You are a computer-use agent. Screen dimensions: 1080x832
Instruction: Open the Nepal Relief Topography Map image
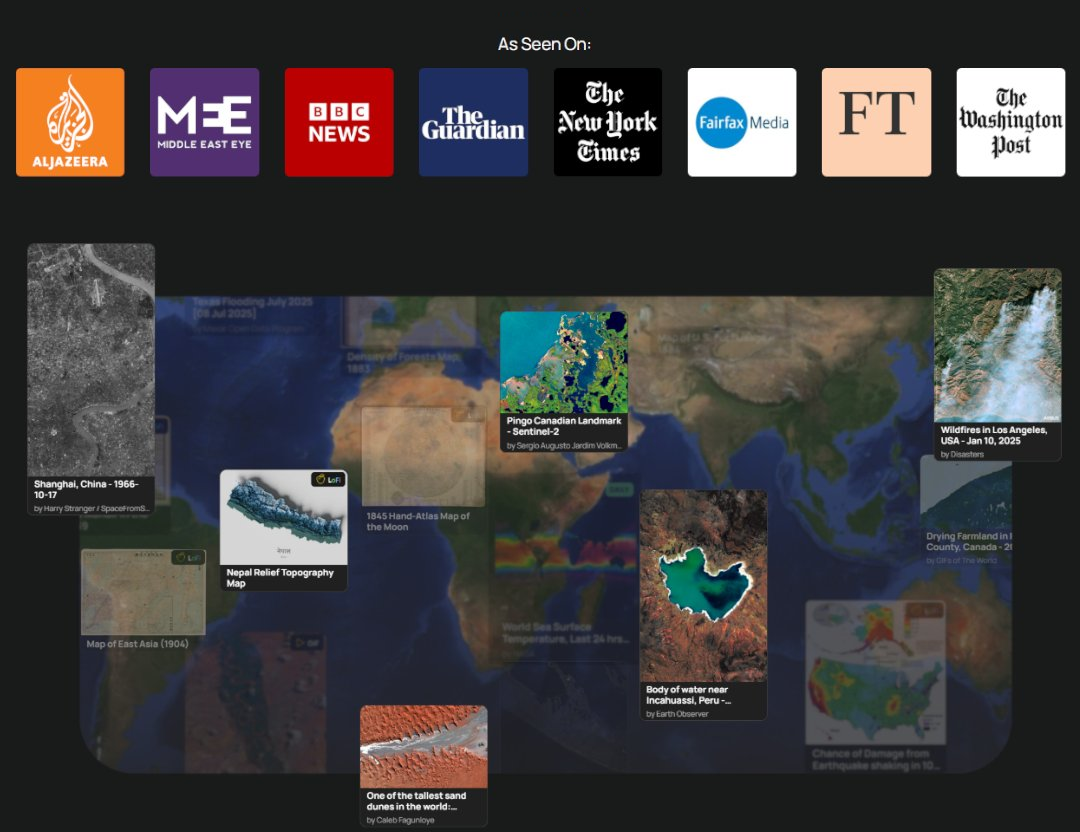pyautogui.click(x=284, y=517)
